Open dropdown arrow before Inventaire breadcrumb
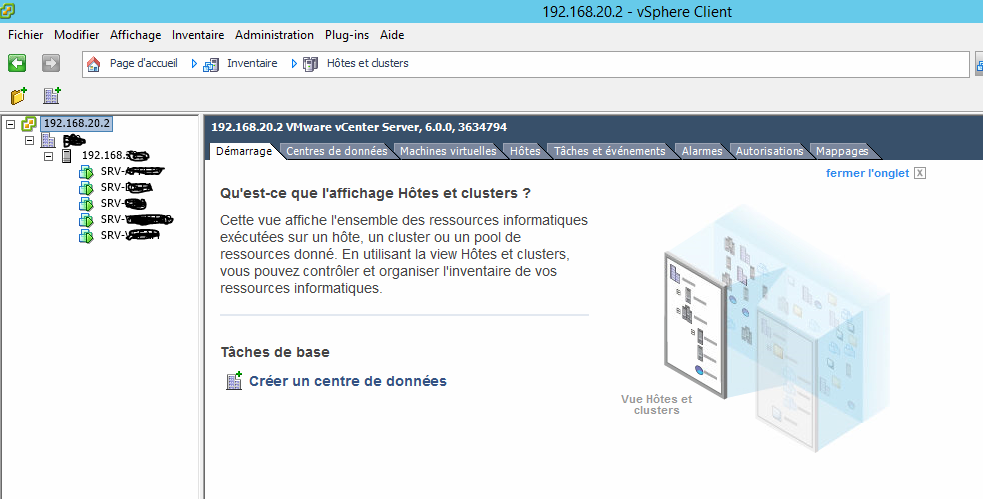 point(194,63)
